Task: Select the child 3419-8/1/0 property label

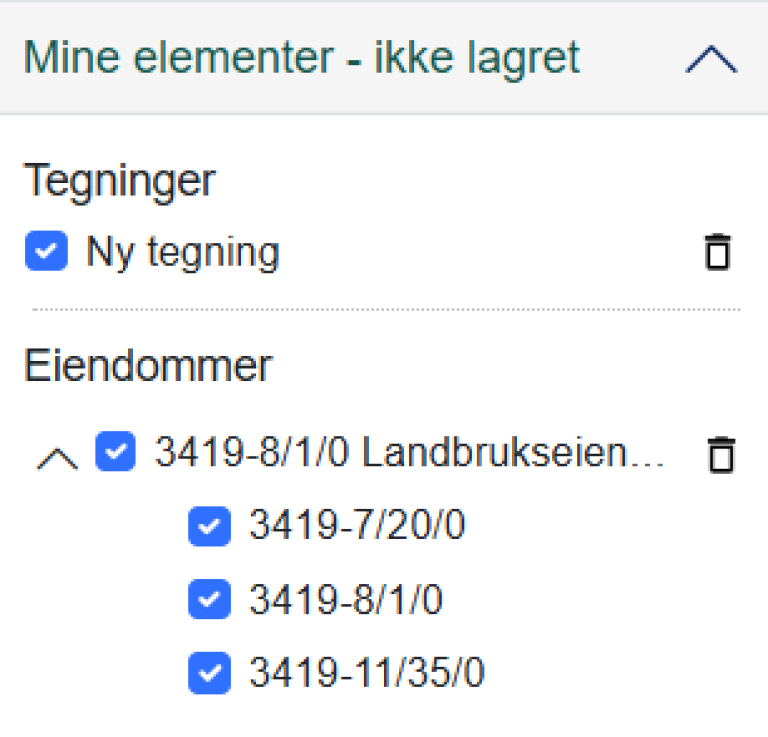Action: pos(345,600)
